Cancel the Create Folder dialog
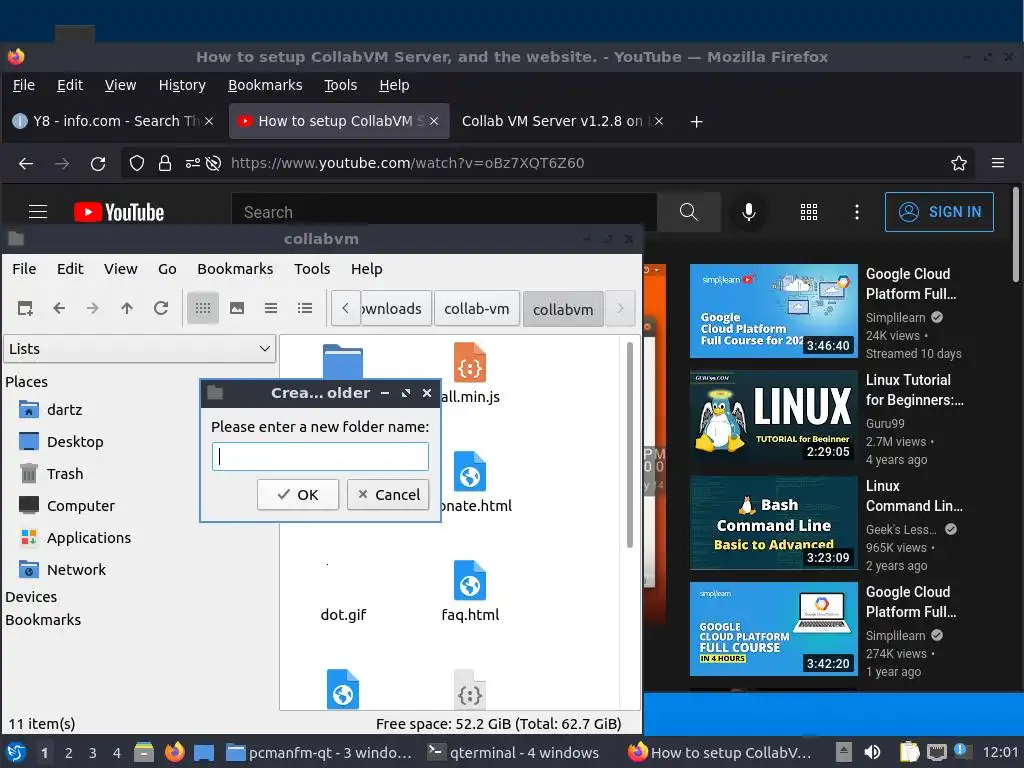The image size is (1024, 768). point(389,494)
